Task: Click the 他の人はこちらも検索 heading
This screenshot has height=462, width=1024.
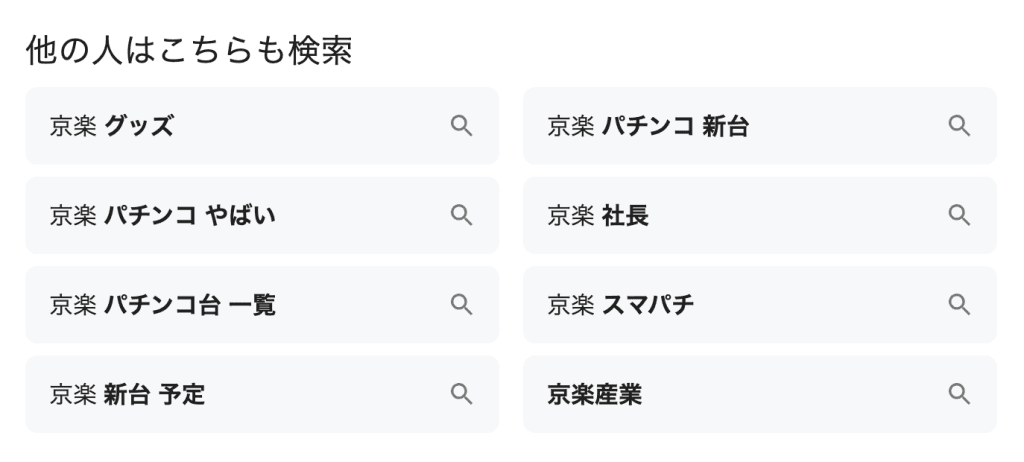Action: coord(189,50)
